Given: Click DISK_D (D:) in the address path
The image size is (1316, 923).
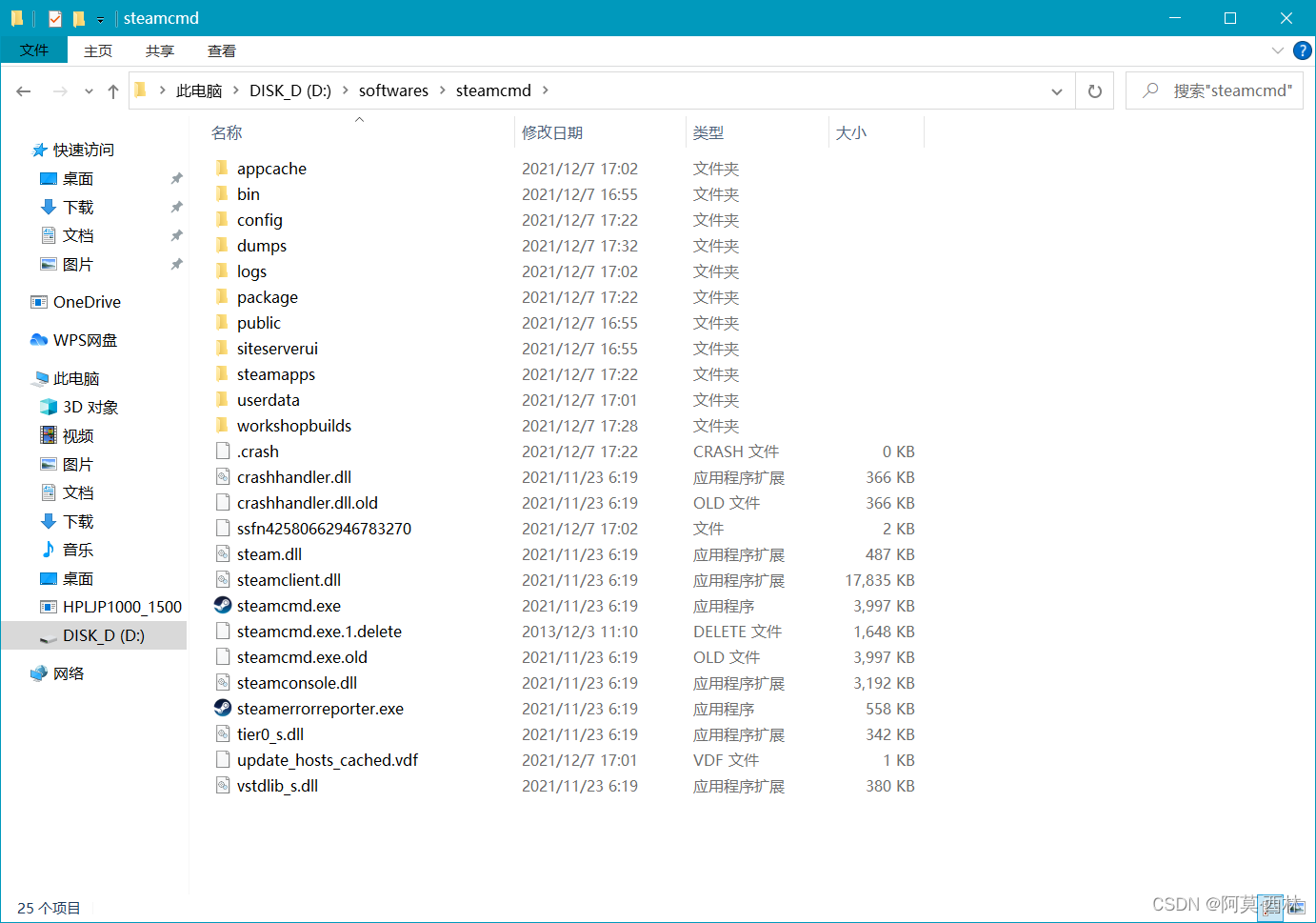Looking at the screenshot, I should (x=290, y=90).
